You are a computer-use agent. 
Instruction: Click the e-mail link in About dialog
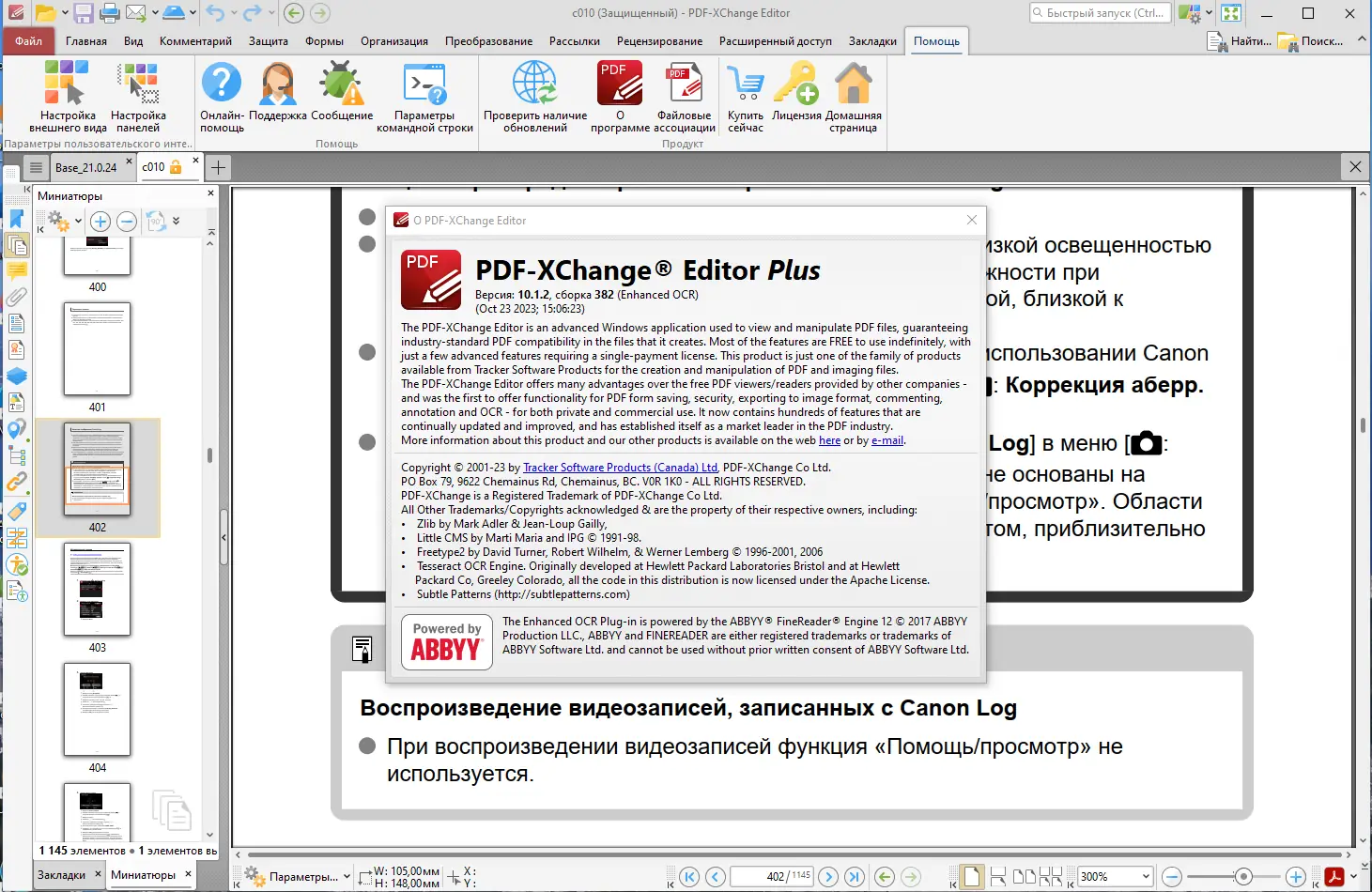(887, 440)
